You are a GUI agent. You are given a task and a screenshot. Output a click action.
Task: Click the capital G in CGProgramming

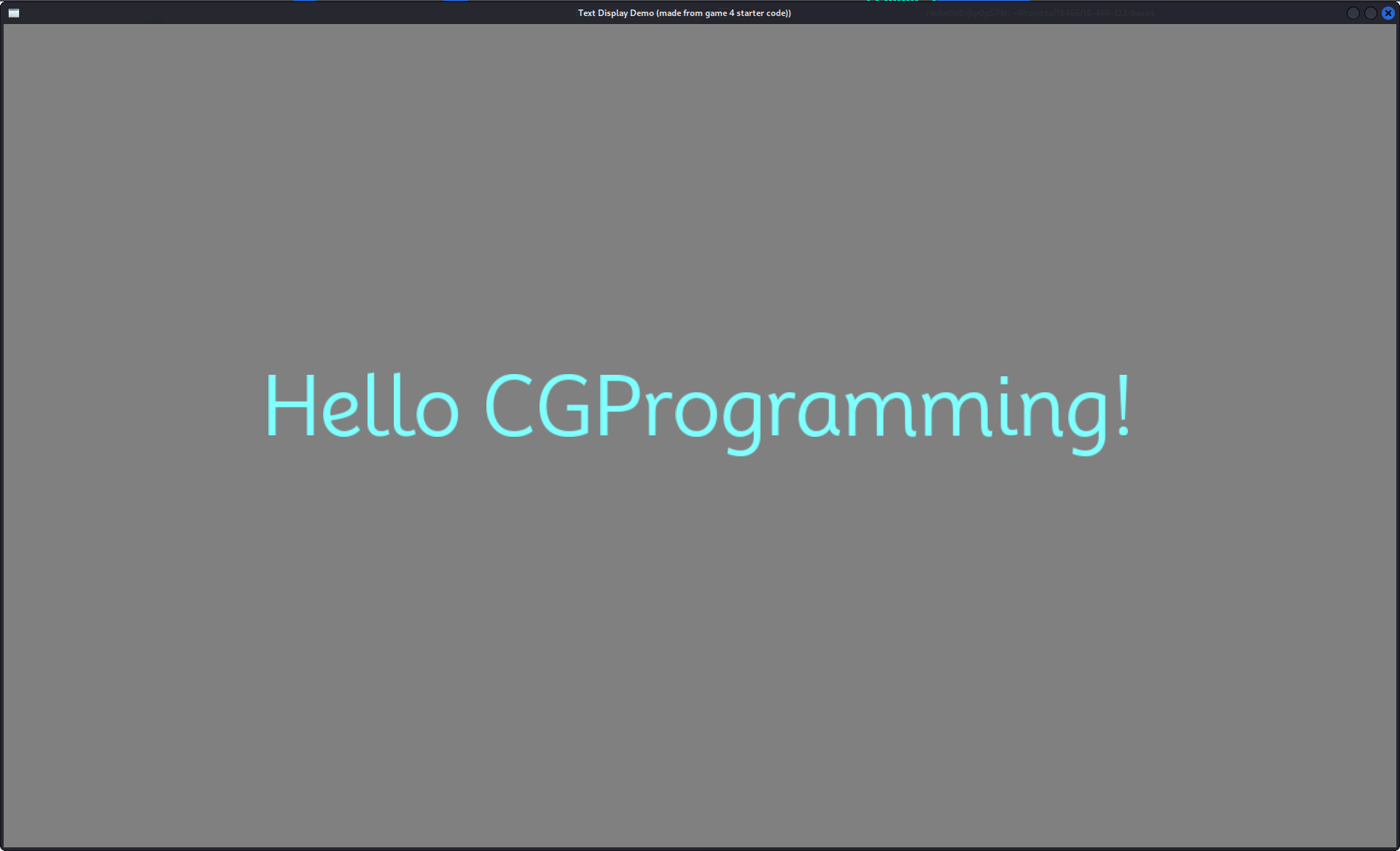(x=564, y=405)
